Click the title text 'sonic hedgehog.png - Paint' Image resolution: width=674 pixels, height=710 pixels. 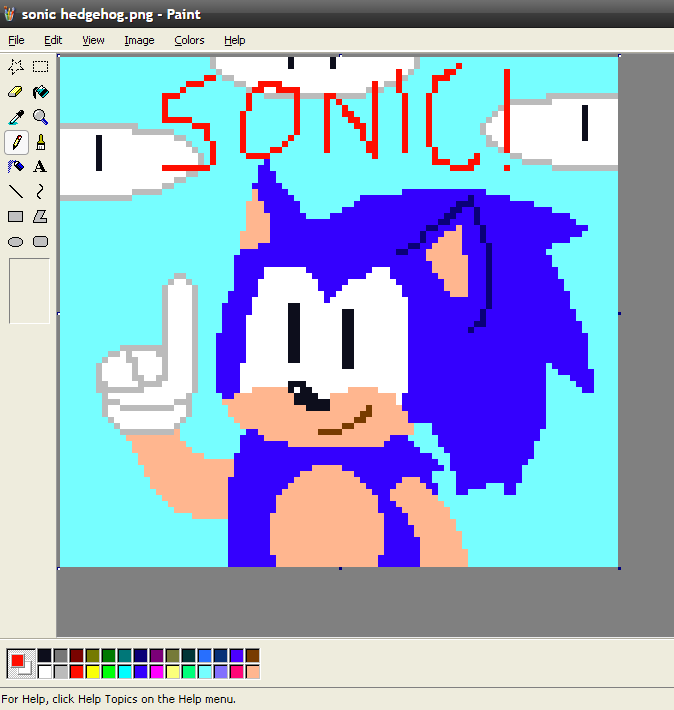coord(111,14)
